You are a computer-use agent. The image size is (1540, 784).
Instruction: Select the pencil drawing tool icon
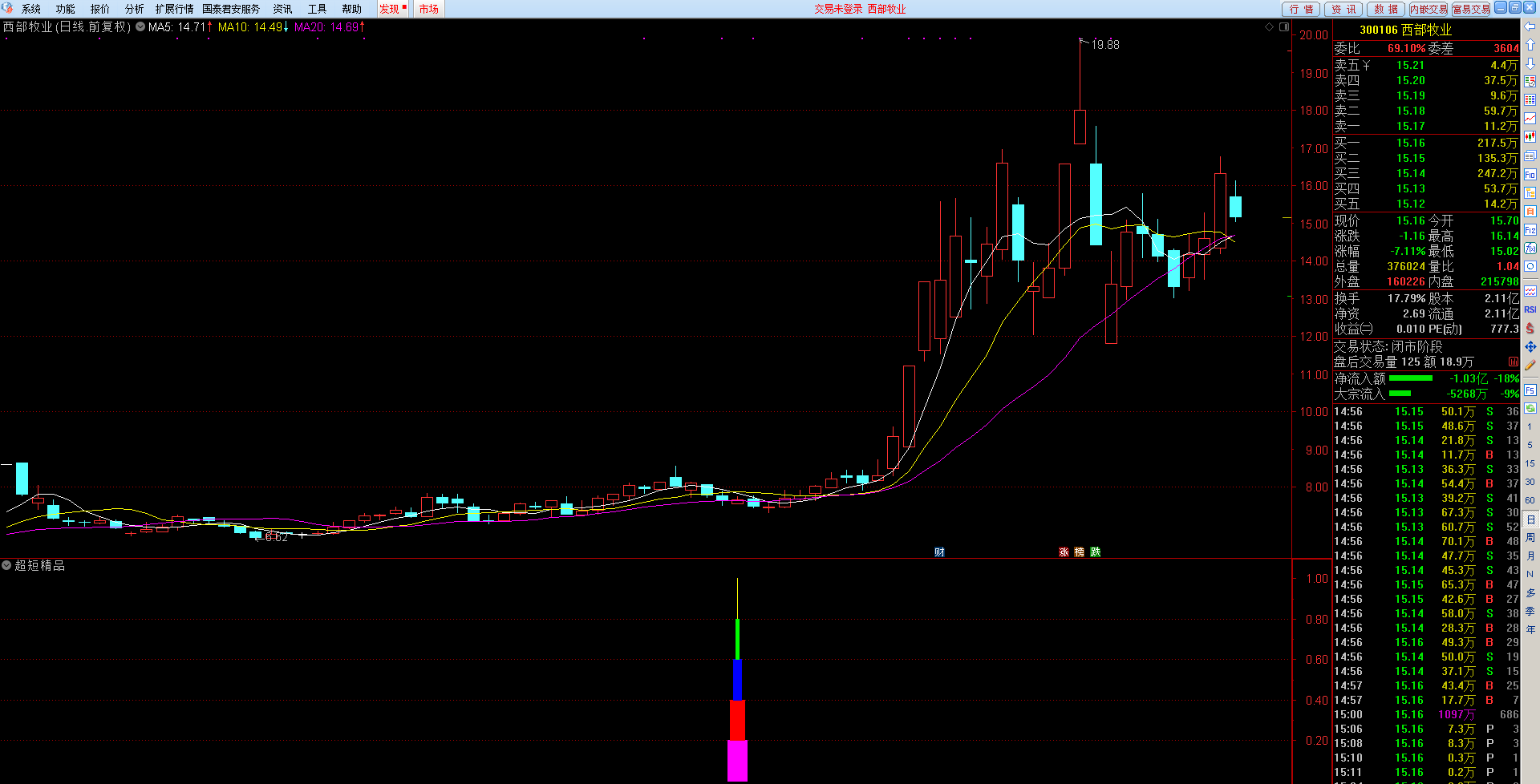1530,366
